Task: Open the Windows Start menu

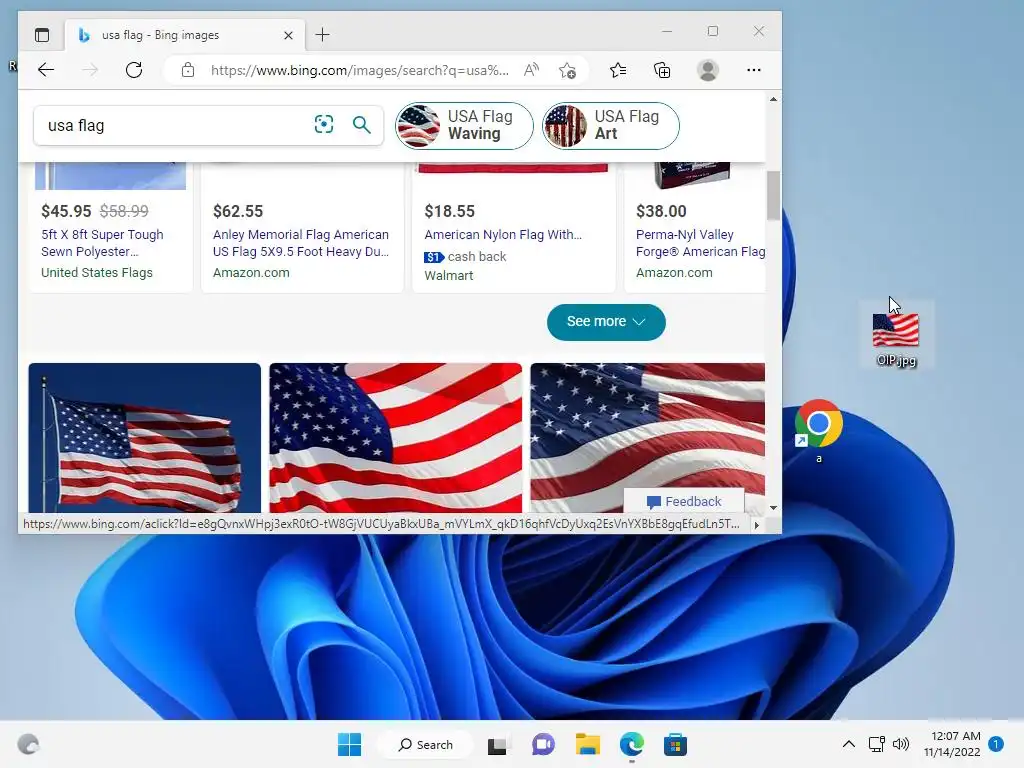Action: coord(349,744)
